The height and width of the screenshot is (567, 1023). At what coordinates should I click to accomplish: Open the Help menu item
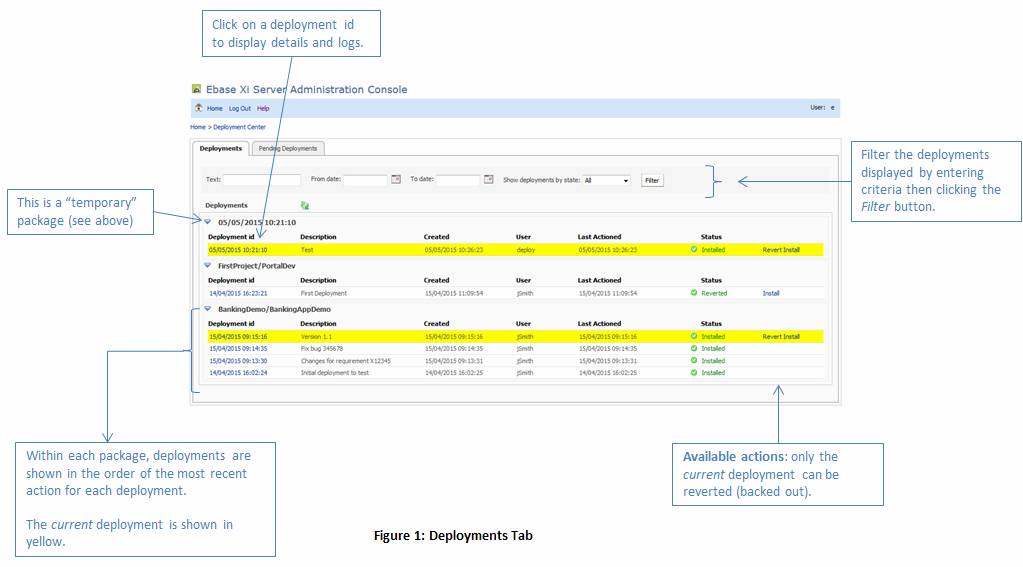pos(263,108)
